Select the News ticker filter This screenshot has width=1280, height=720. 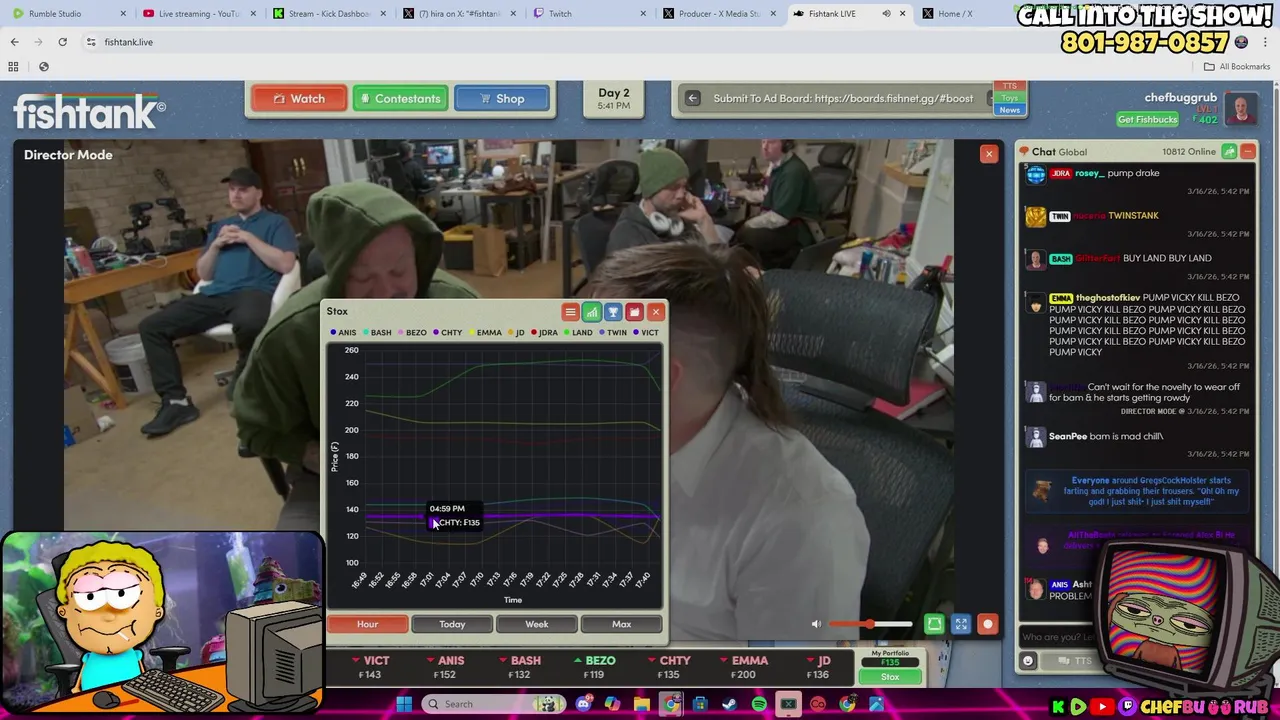[1009, 110]
